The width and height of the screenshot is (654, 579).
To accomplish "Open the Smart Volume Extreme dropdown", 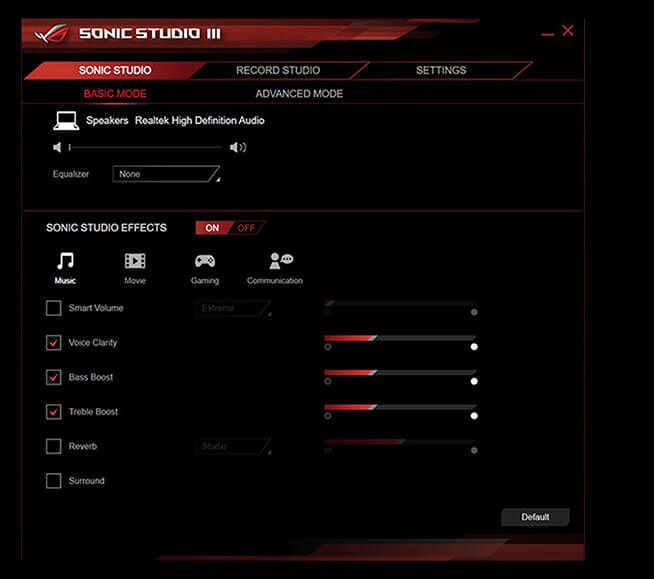I will click(x=234, y=308).
